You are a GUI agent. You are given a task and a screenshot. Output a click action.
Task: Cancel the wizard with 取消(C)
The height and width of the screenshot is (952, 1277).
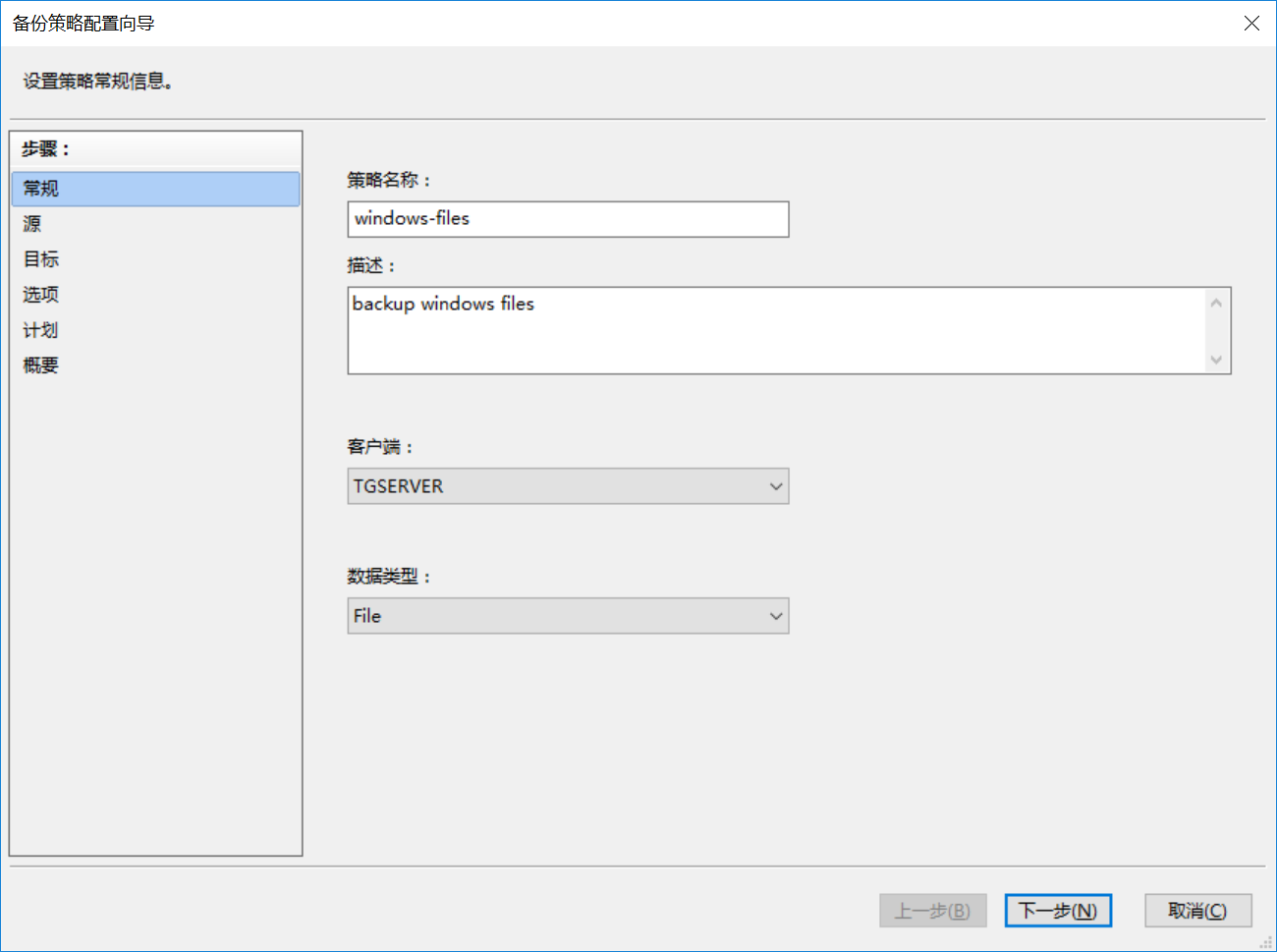click(1197, 911)
